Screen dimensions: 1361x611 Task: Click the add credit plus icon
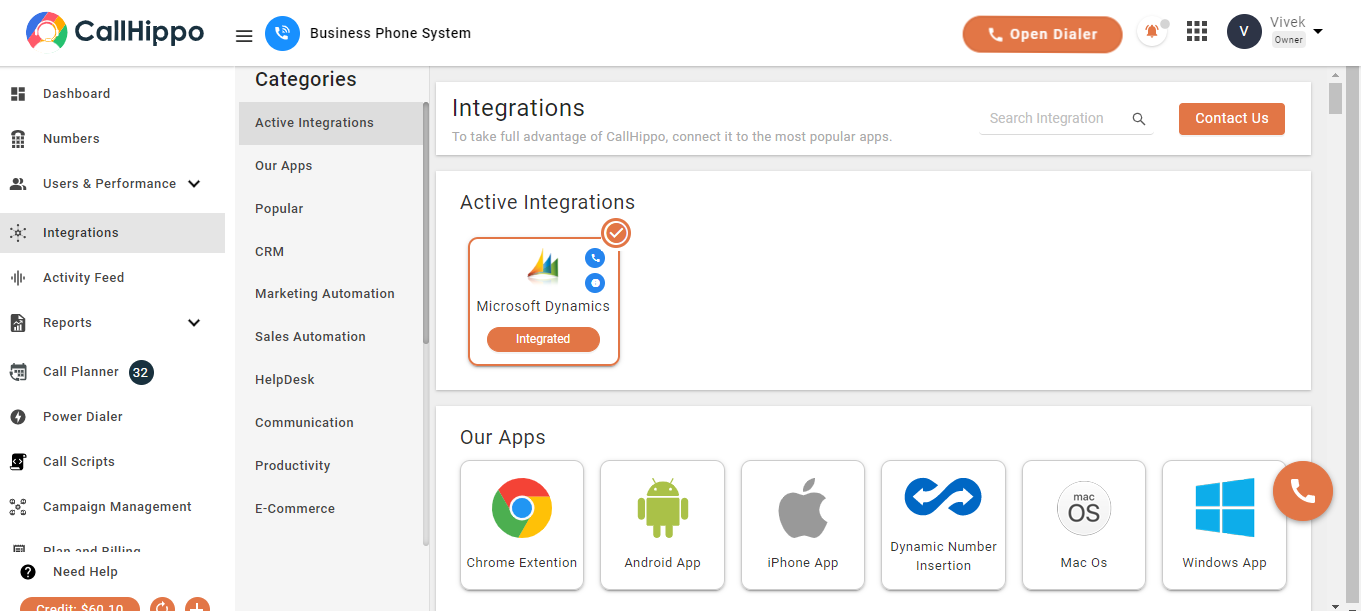click(x=198, y=604)
